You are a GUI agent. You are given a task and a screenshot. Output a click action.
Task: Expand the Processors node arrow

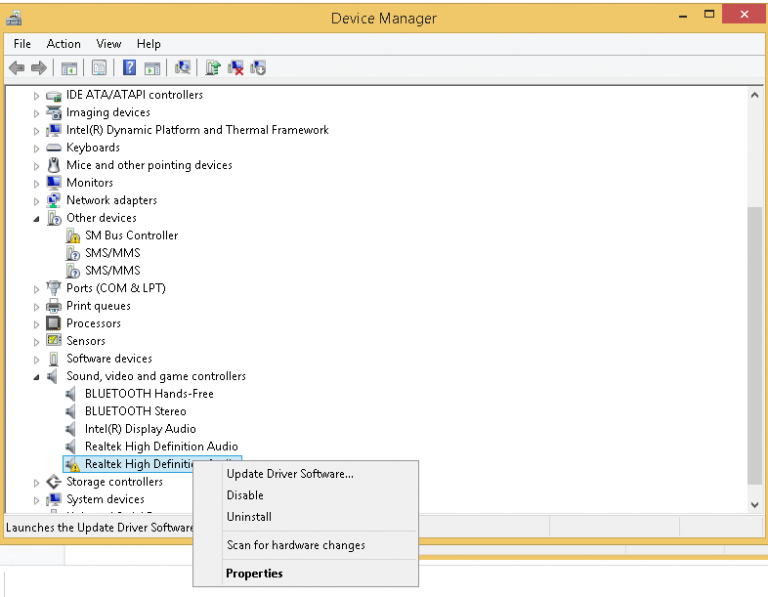(x=36, y=324)
